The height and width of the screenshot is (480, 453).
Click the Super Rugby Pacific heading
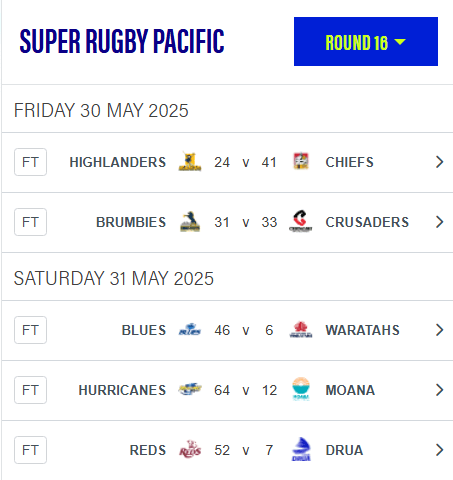pos(122,41)
